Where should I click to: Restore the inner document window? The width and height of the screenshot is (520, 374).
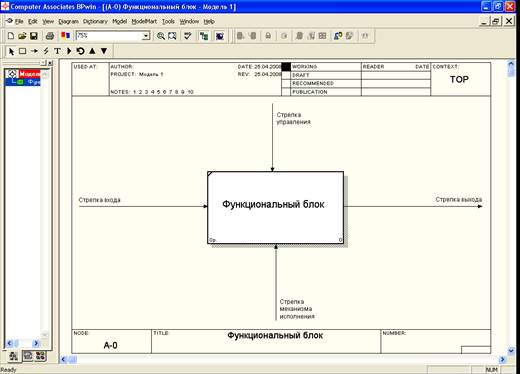tap(496, 21)
